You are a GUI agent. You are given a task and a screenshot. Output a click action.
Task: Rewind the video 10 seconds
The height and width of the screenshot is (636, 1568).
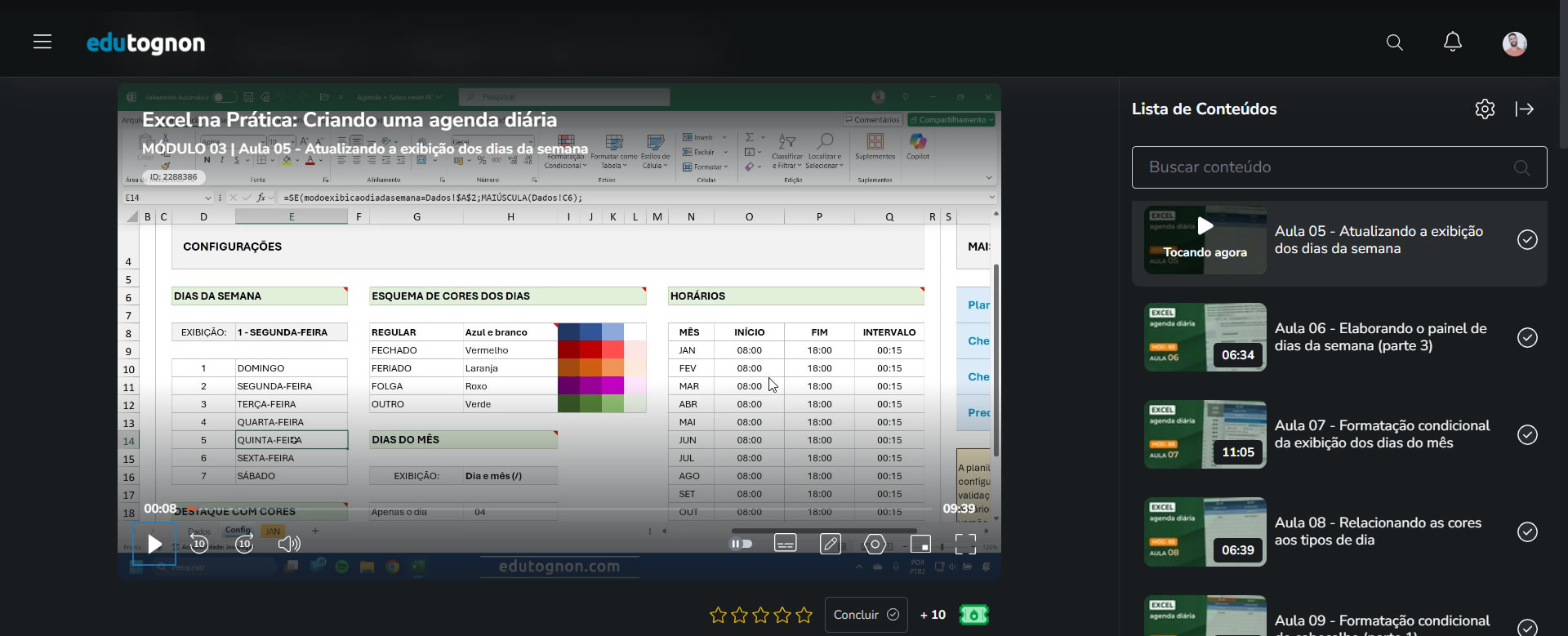(x=199, y=544)
